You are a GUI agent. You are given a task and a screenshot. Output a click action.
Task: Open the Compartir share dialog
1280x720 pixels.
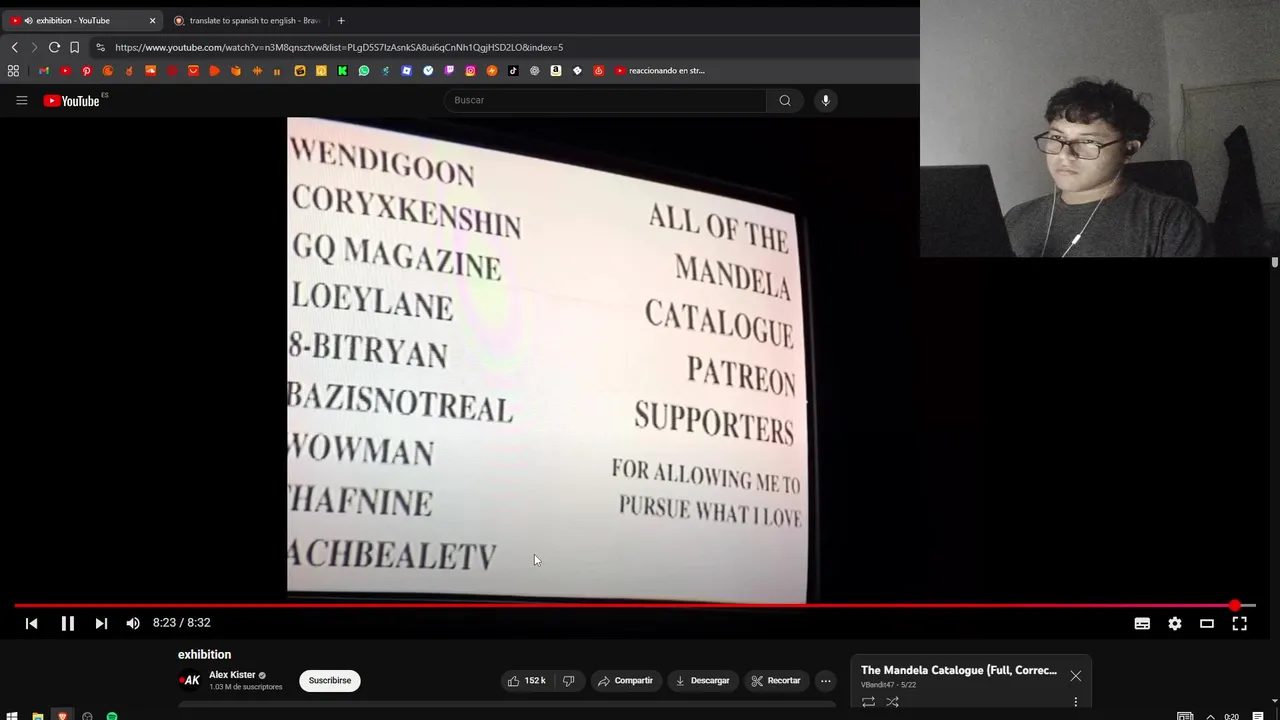point(625,681)
